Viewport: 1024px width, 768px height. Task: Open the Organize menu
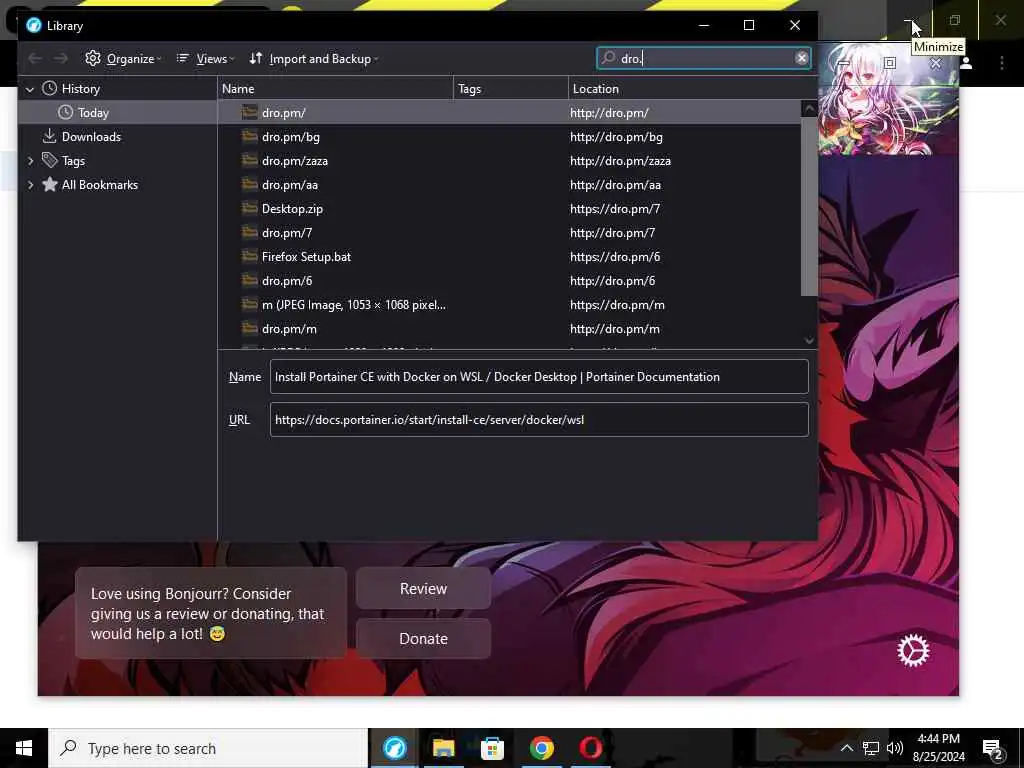123,59
